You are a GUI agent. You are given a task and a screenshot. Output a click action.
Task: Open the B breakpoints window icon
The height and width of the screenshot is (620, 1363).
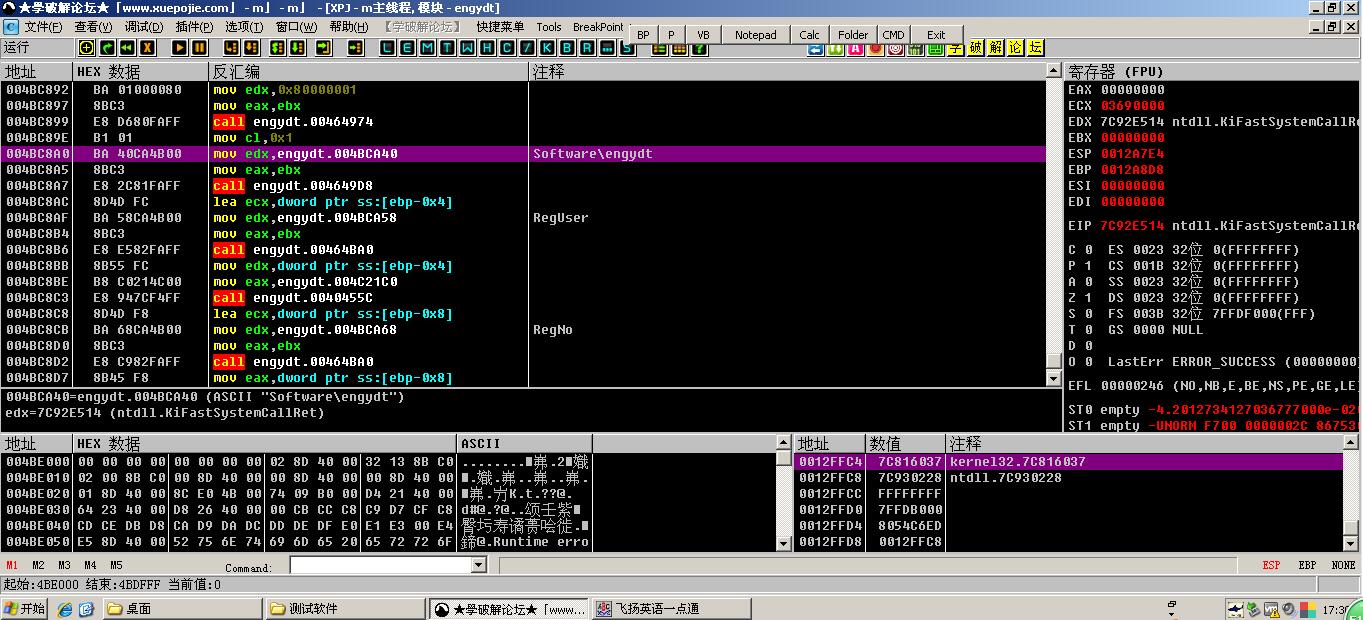(x=567, y=48)
